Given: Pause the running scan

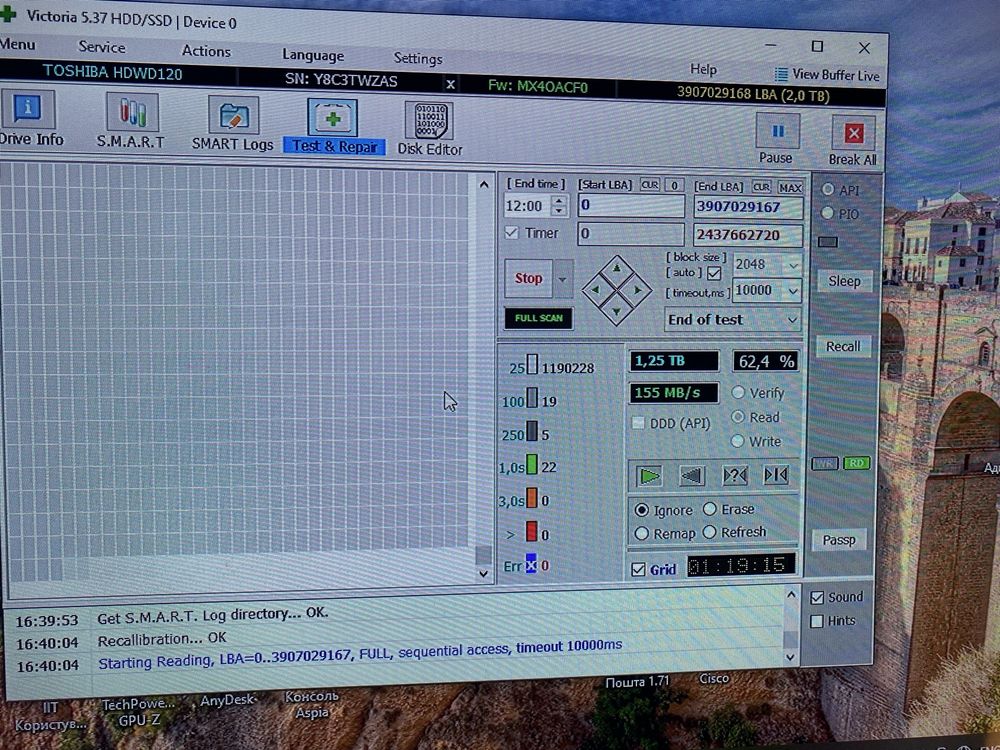Looking at the screenshot, I should pyautogui.click(x=777, y=138).
